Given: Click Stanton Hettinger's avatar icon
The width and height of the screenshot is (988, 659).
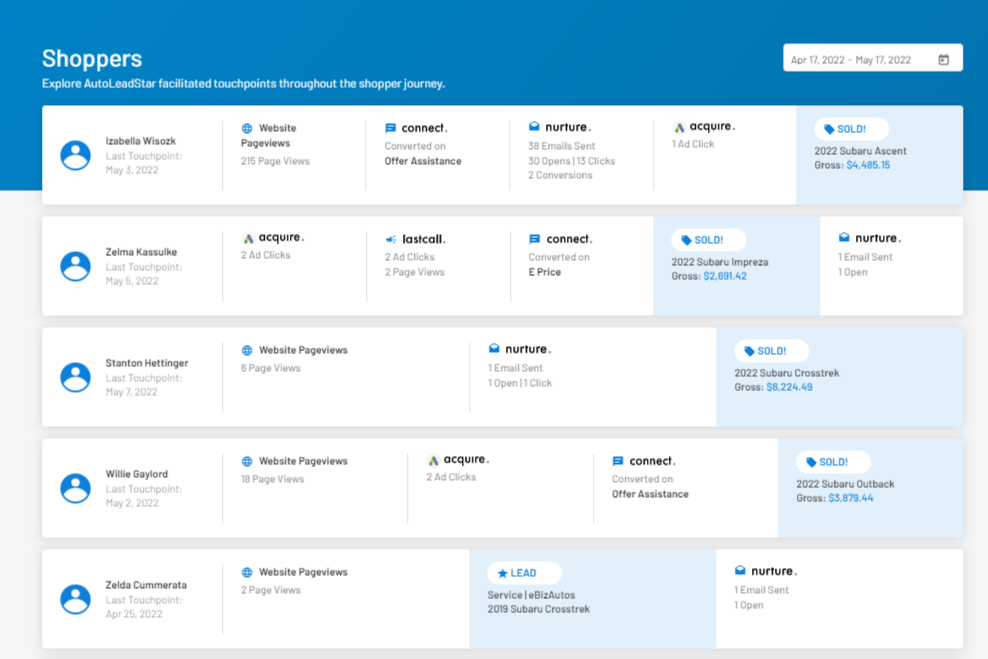Looking at the screenshot, I should point(76,377).
